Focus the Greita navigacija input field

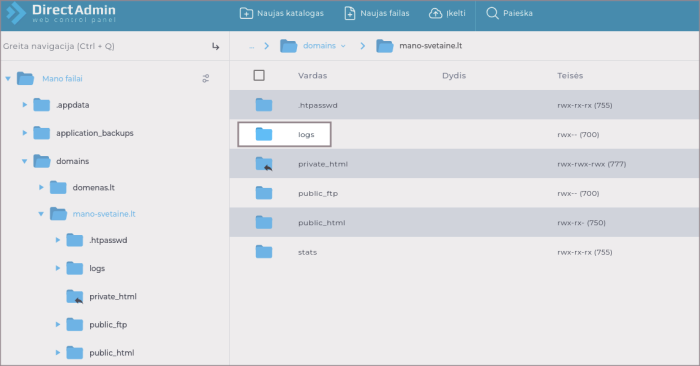pyautogui.click(x=103, y=46)
